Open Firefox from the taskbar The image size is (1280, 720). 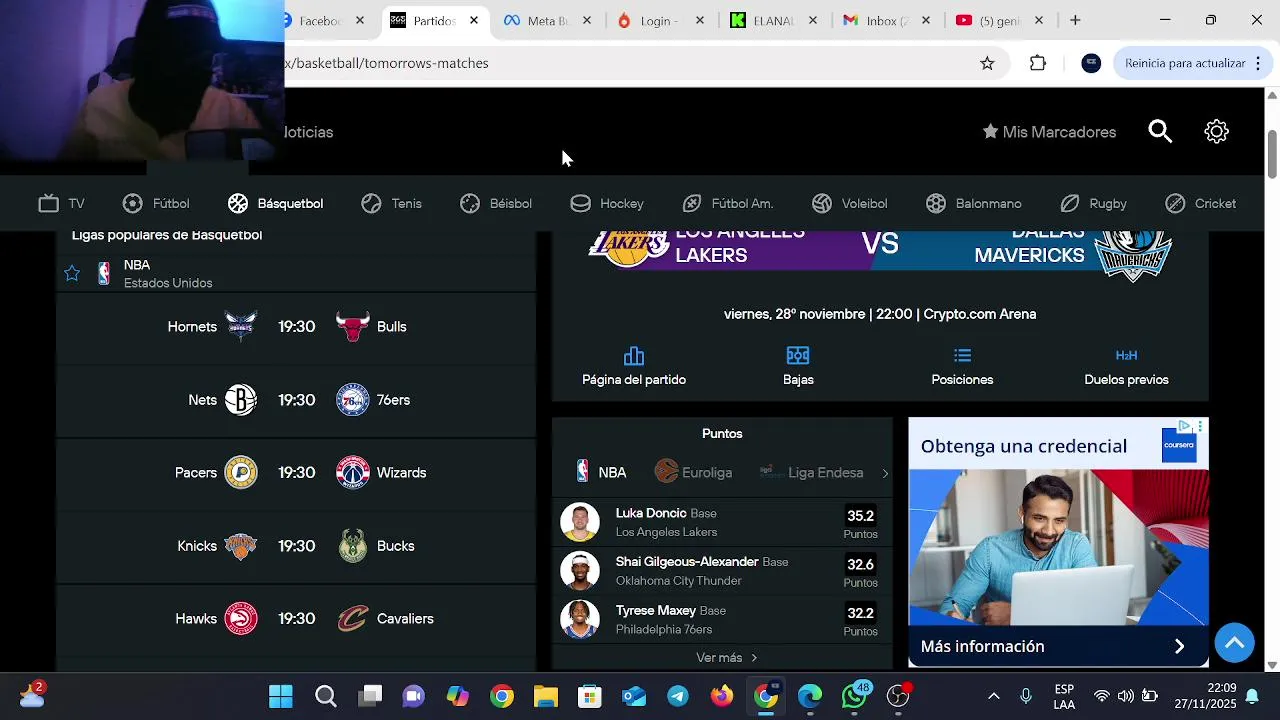(722, 696)
